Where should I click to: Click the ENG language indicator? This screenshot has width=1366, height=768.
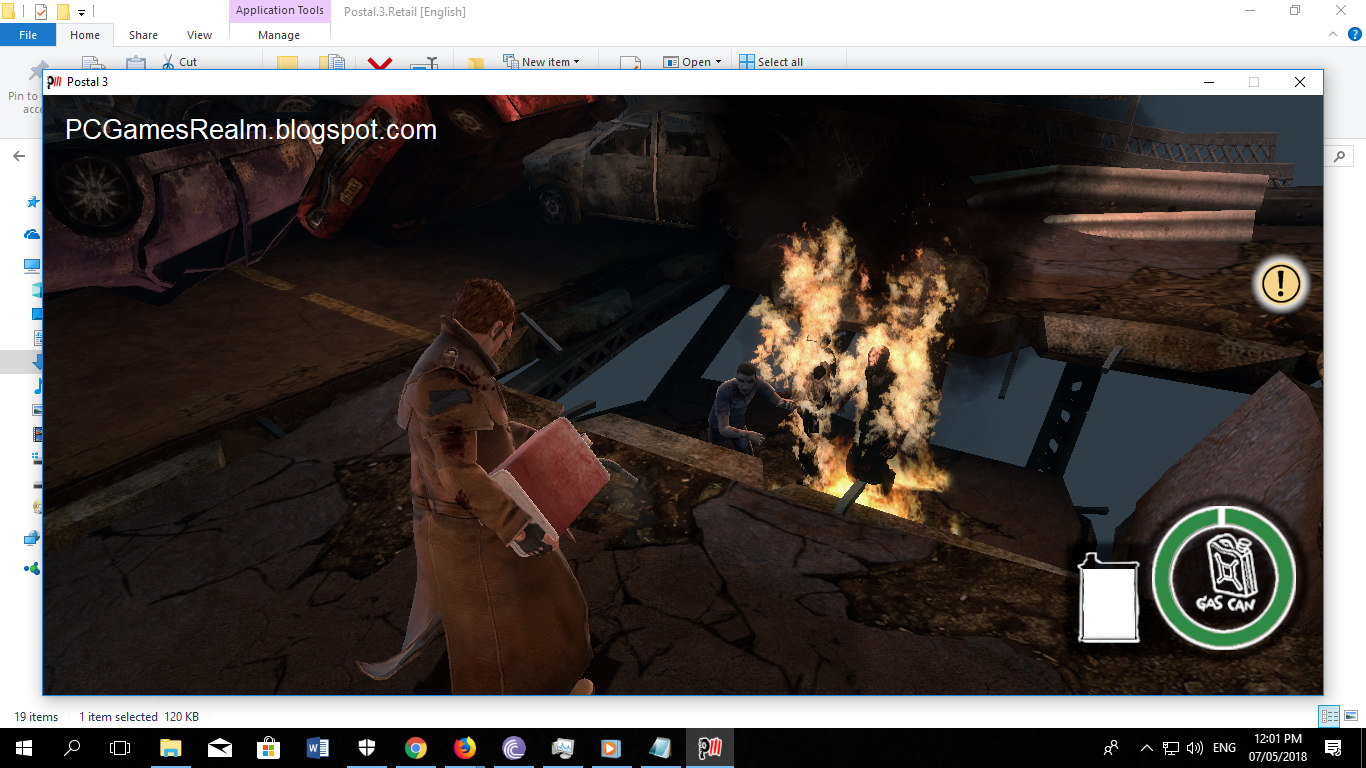coord(1225,748)
